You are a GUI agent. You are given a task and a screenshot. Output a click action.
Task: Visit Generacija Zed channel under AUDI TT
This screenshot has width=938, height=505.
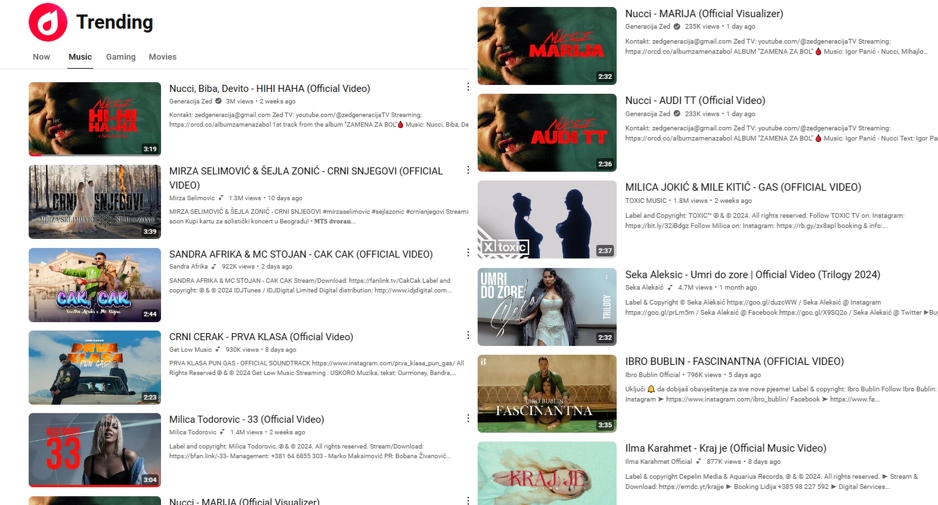(648, 114)
